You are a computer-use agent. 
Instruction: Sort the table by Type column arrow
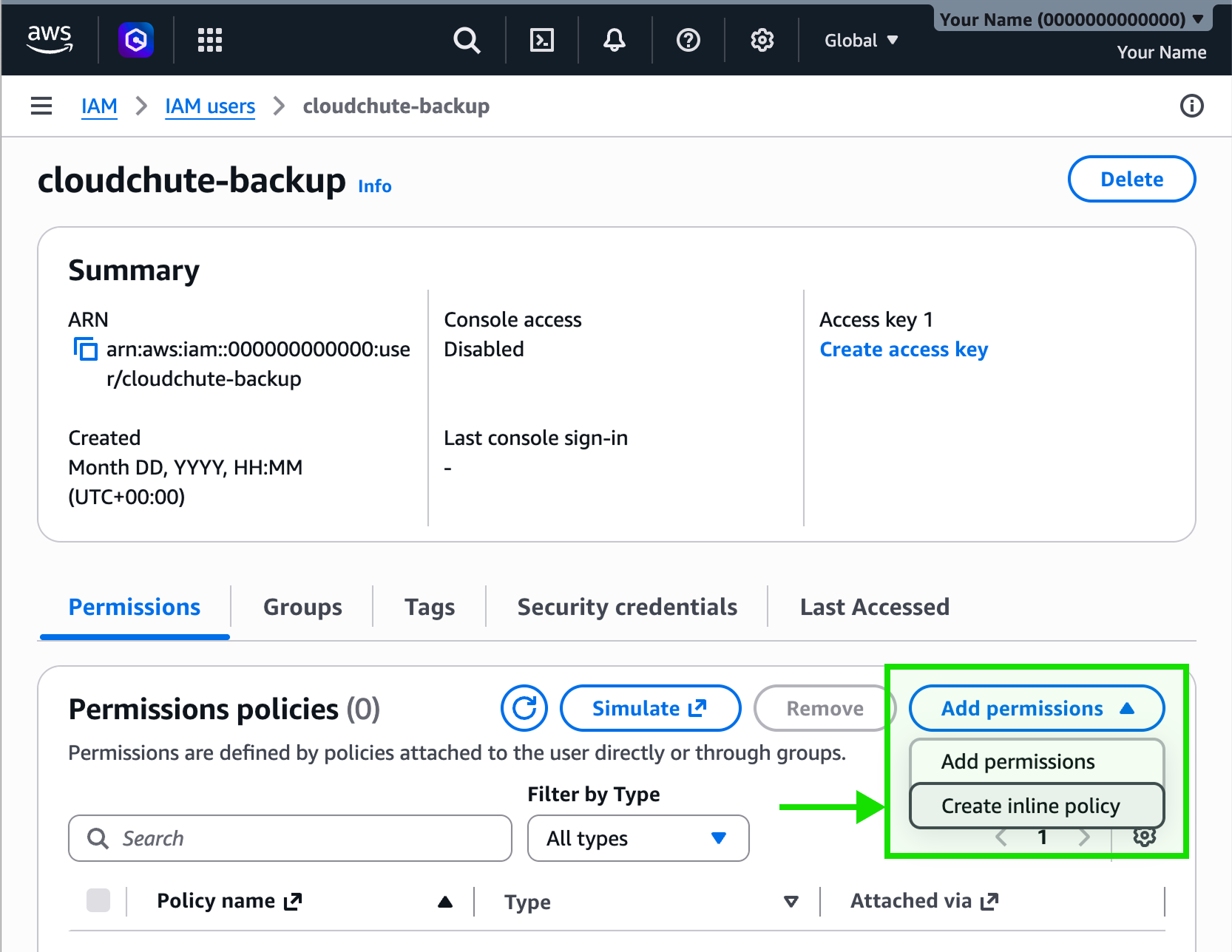(791, 902)
